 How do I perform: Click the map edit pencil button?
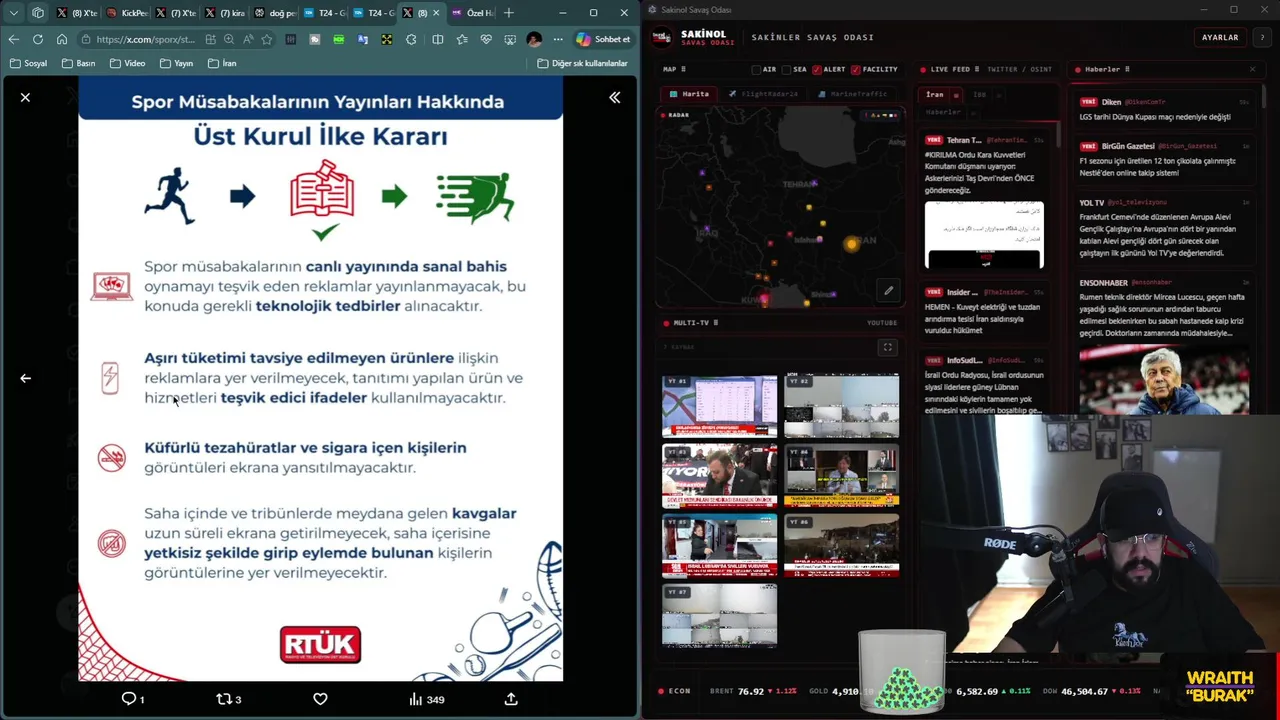point(888,291)
